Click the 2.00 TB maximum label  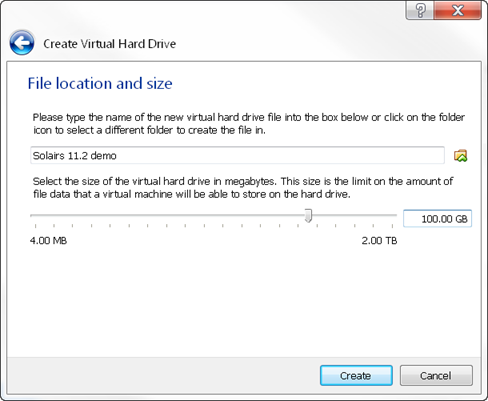pos(379,240)
